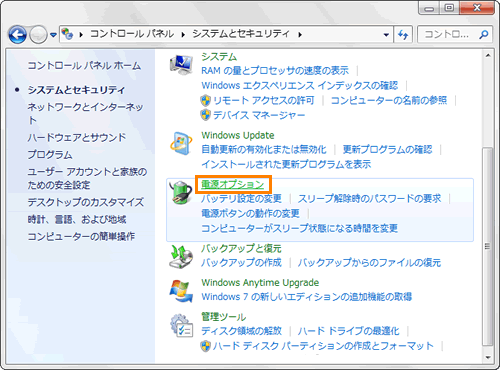Click shield icon beside ハード ディスク パーティション
500x370 pixels.
206,346
